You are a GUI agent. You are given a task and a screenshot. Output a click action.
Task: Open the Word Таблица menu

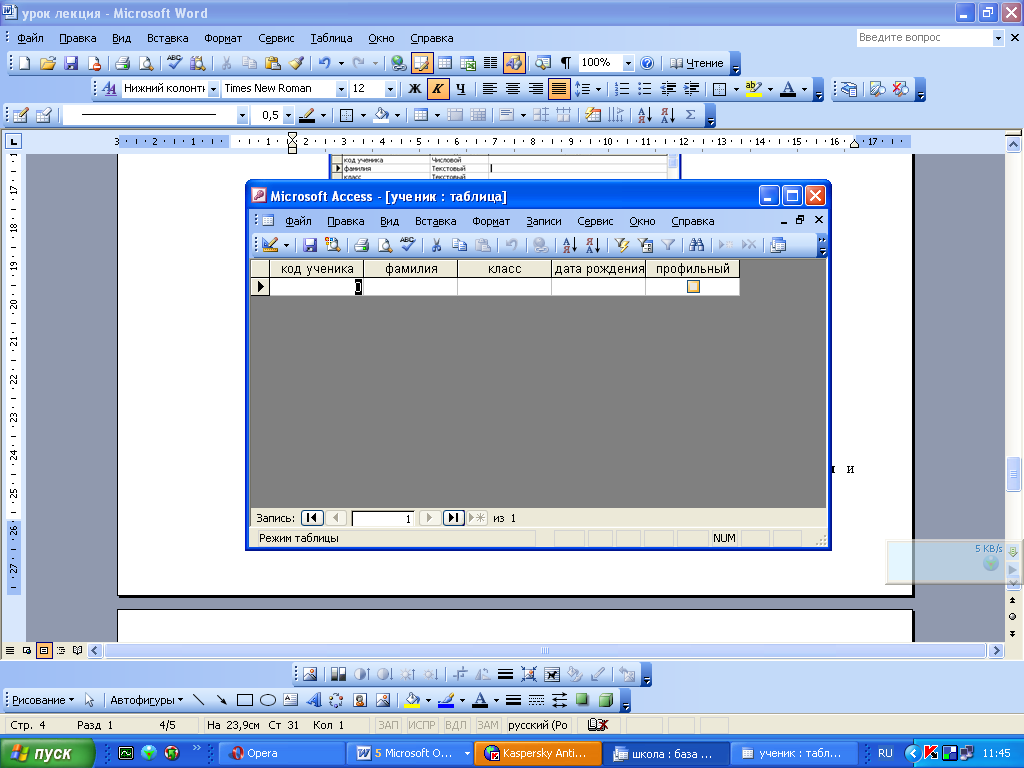point(331,39)
